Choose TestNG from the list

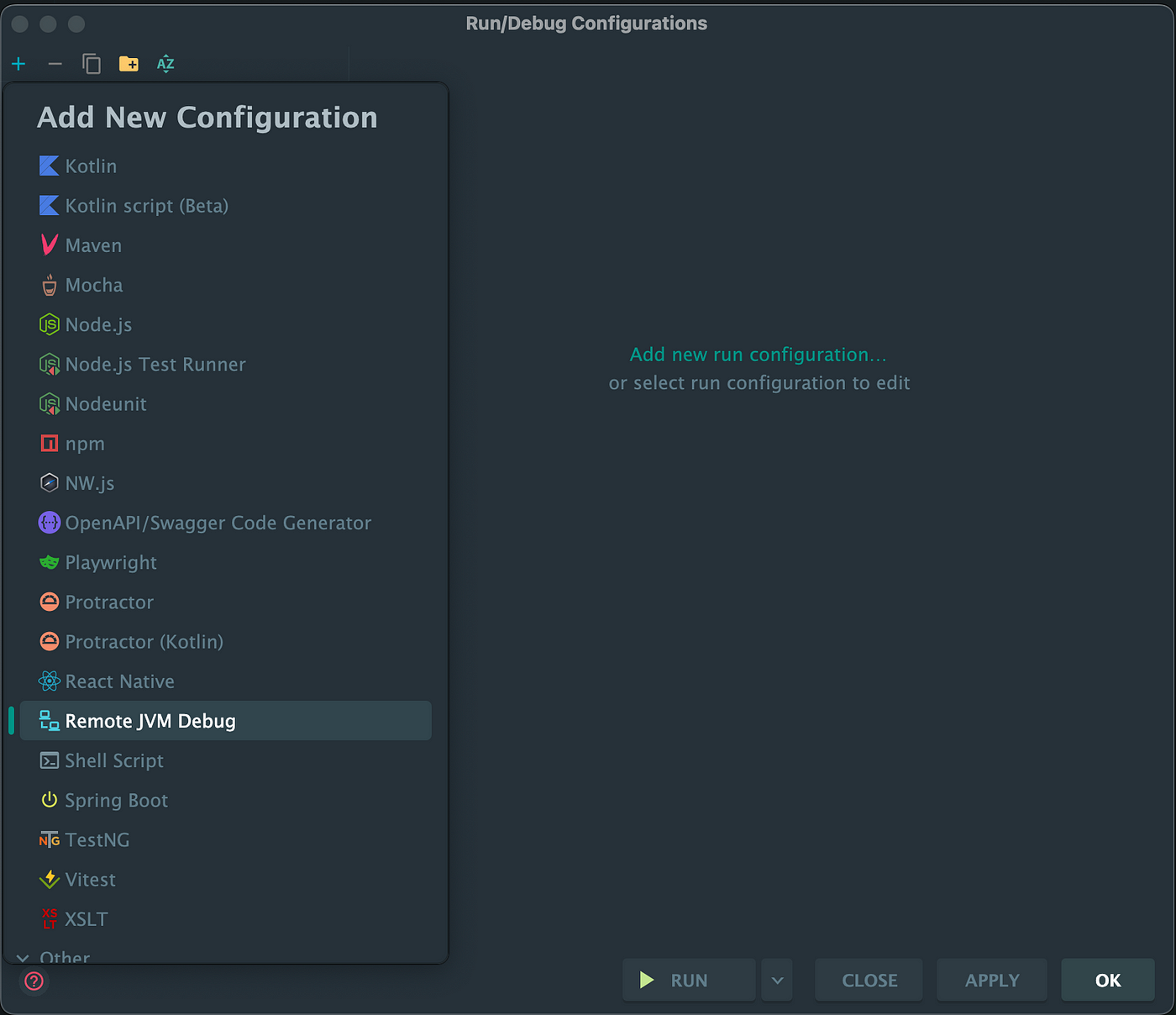[97, 840]
